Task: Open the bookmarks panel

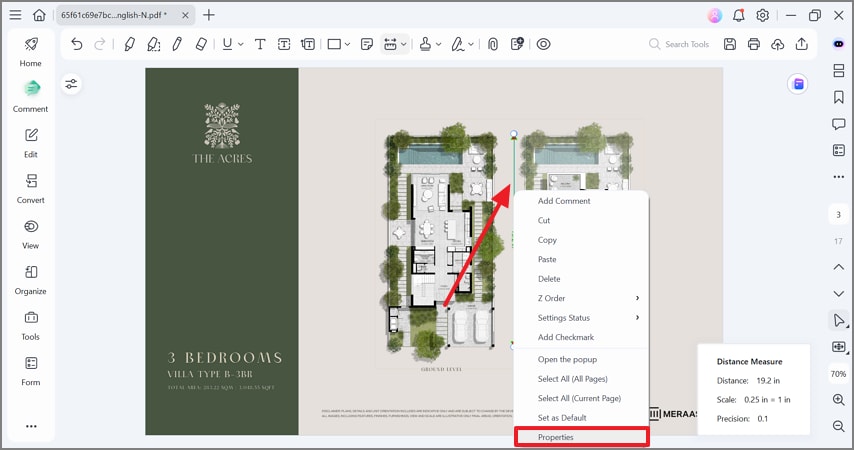Action: pyautogui.click(x=839, y=97)
